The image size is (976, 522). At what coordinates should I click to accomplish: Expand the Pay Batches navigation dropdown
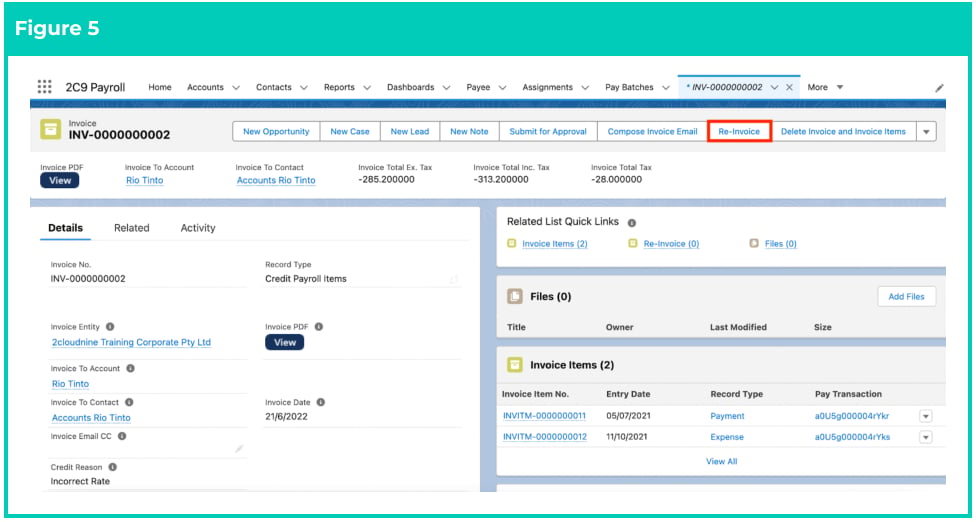665,88
